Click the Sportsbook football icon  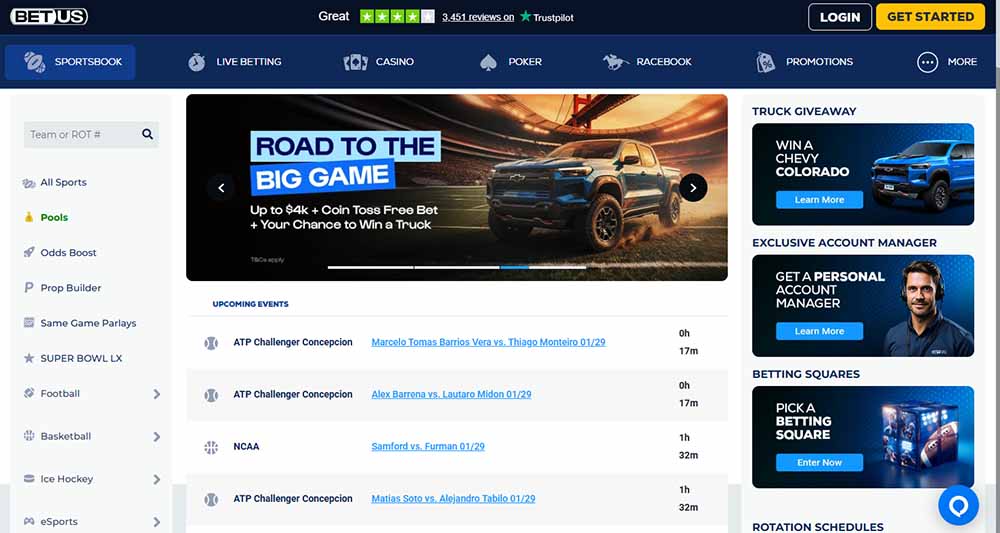(34, 62)
